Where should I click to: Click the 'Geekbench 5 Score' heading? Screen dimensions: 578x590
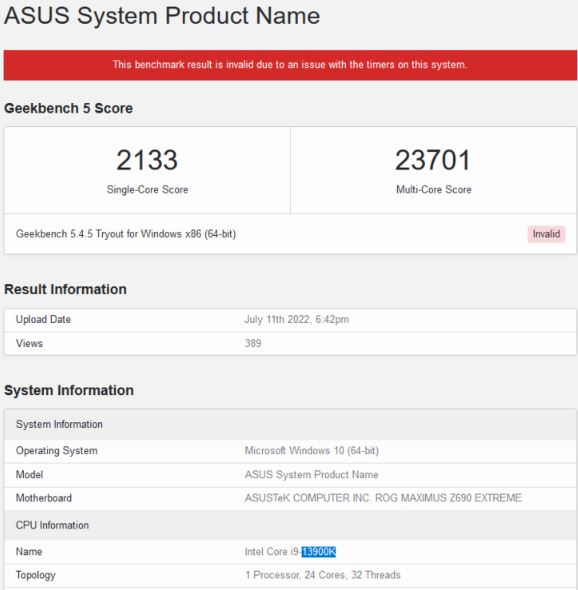(x=68, y=108)
